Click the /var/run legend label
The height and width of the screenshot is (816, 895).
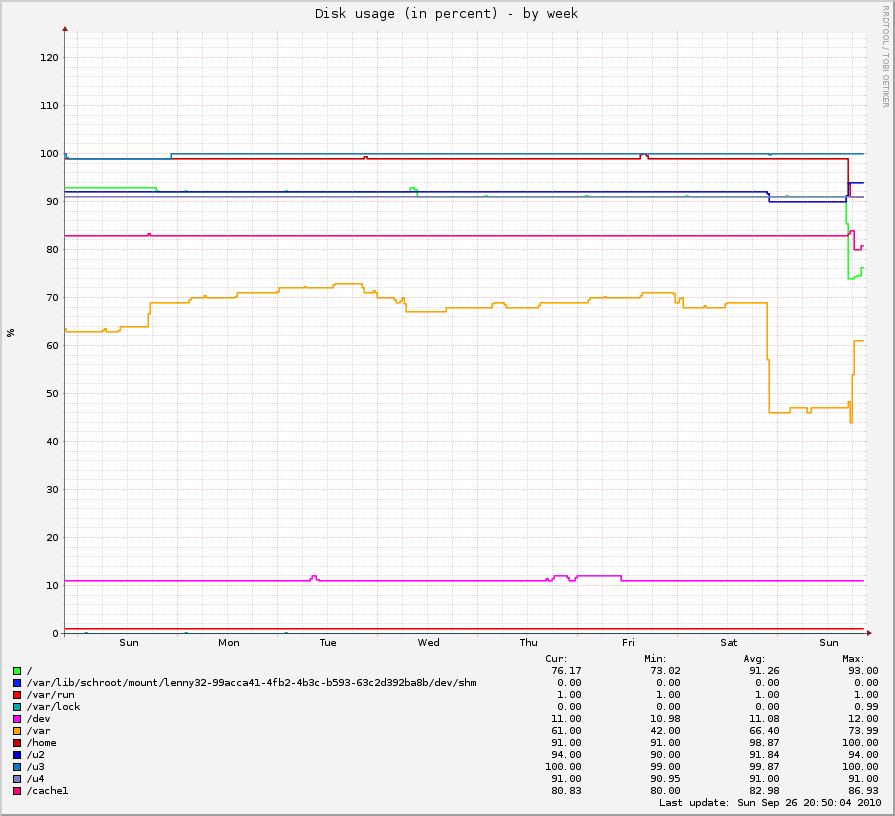coord(51,695)
